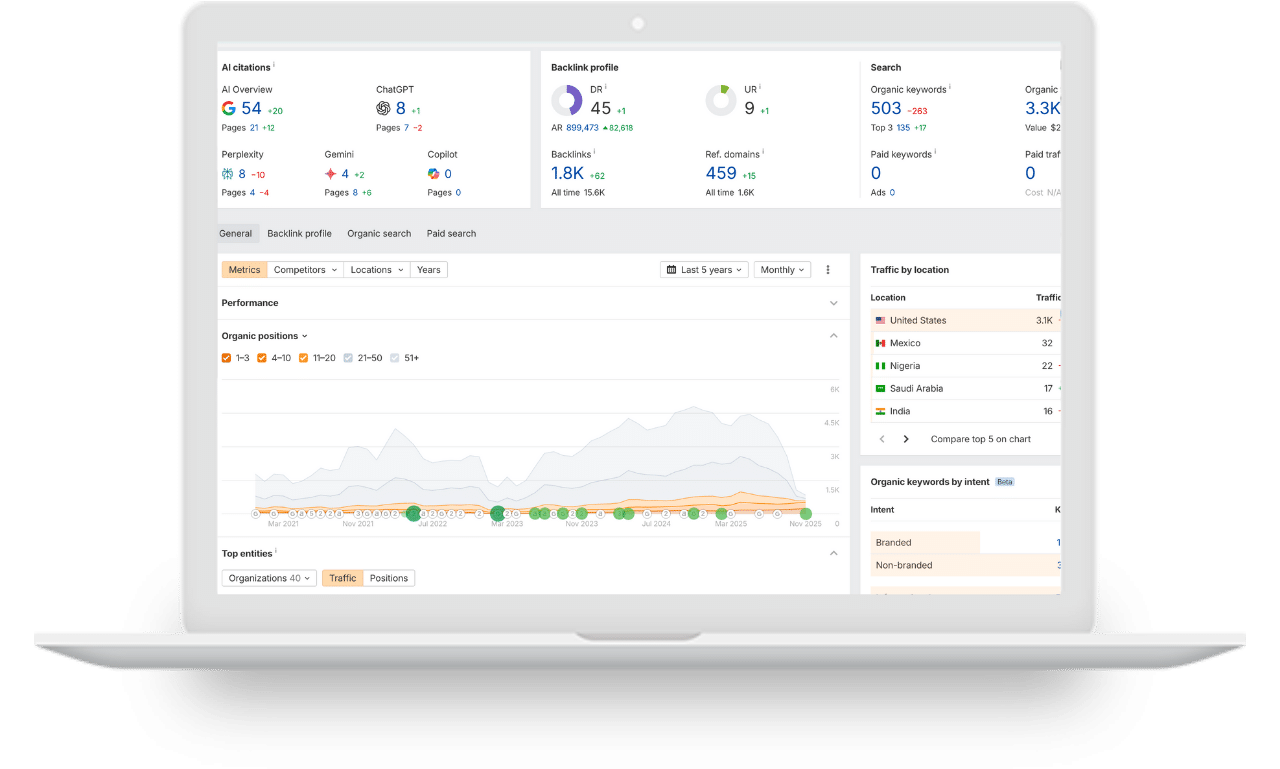Click the Gemini star icon

pyautogui.click(x=331, y=172)
